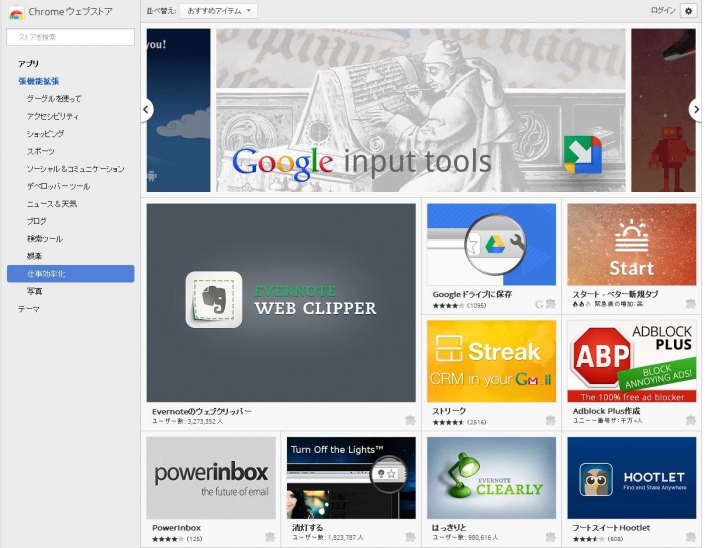Select the 拡張機能 category

pyautogui.click(x=39, y=81)
